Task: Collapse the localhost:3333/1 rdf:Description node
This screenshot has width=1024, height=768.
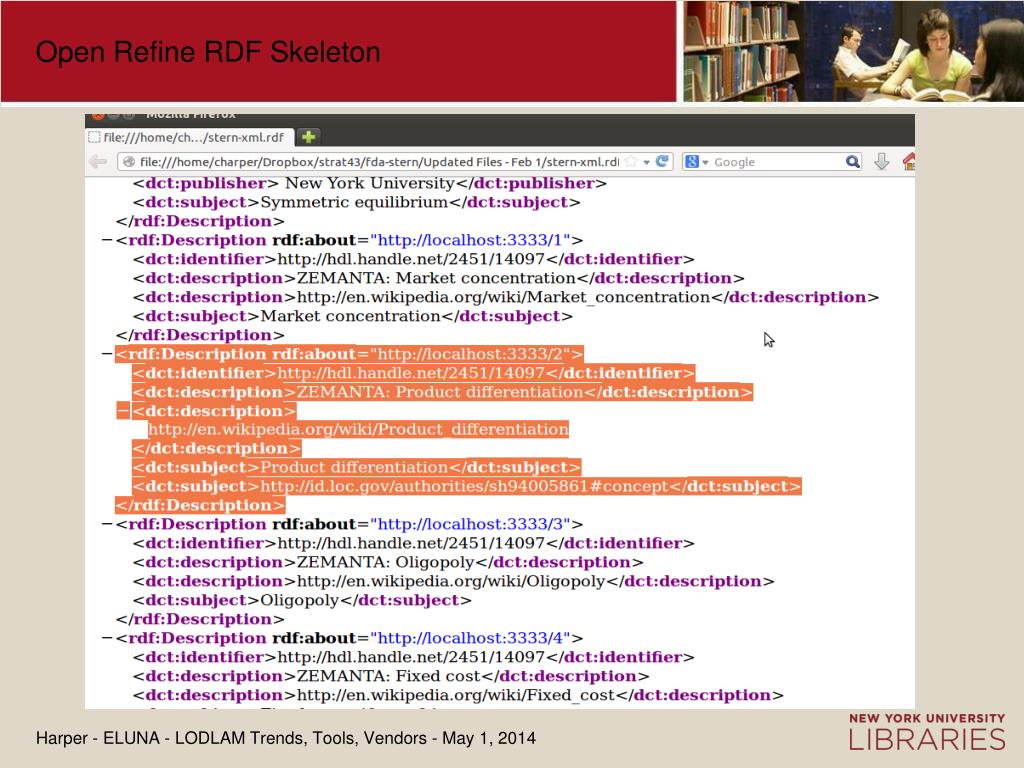Action: (107, 240)
